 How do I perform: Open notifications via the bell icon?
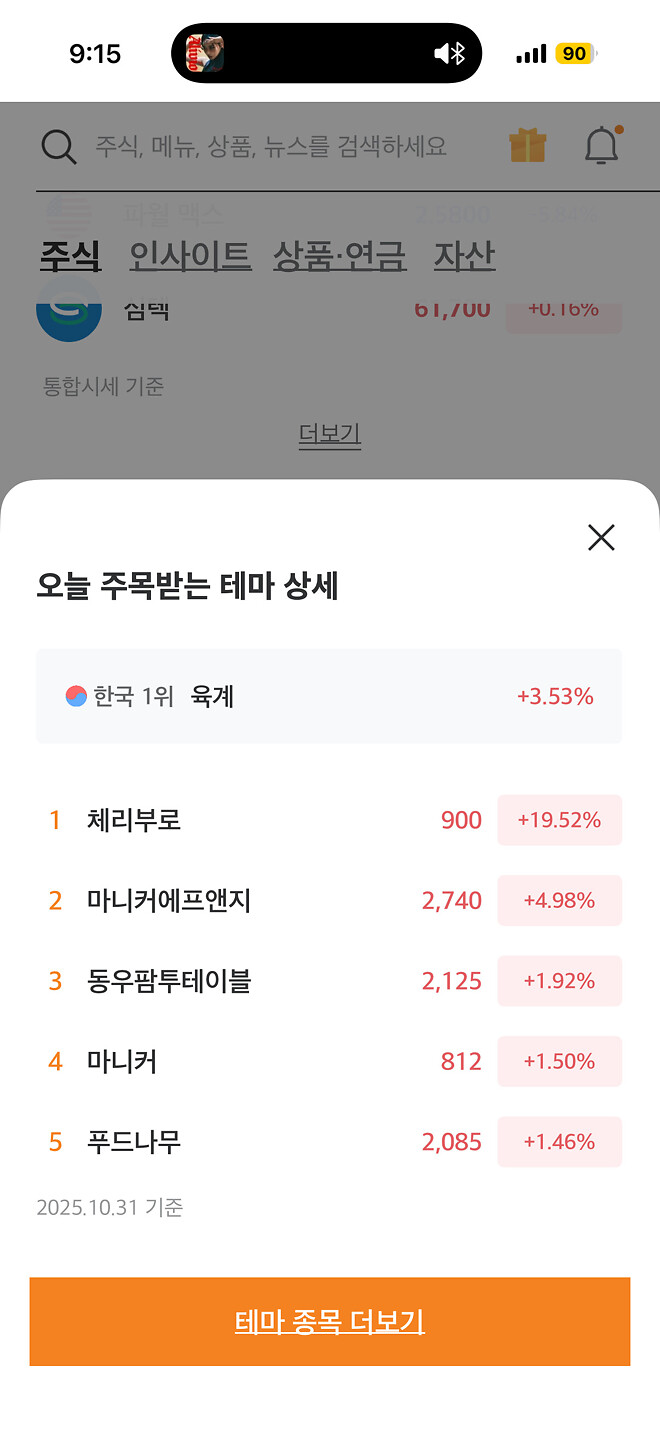pyautogui.click(x=601, y=146)
